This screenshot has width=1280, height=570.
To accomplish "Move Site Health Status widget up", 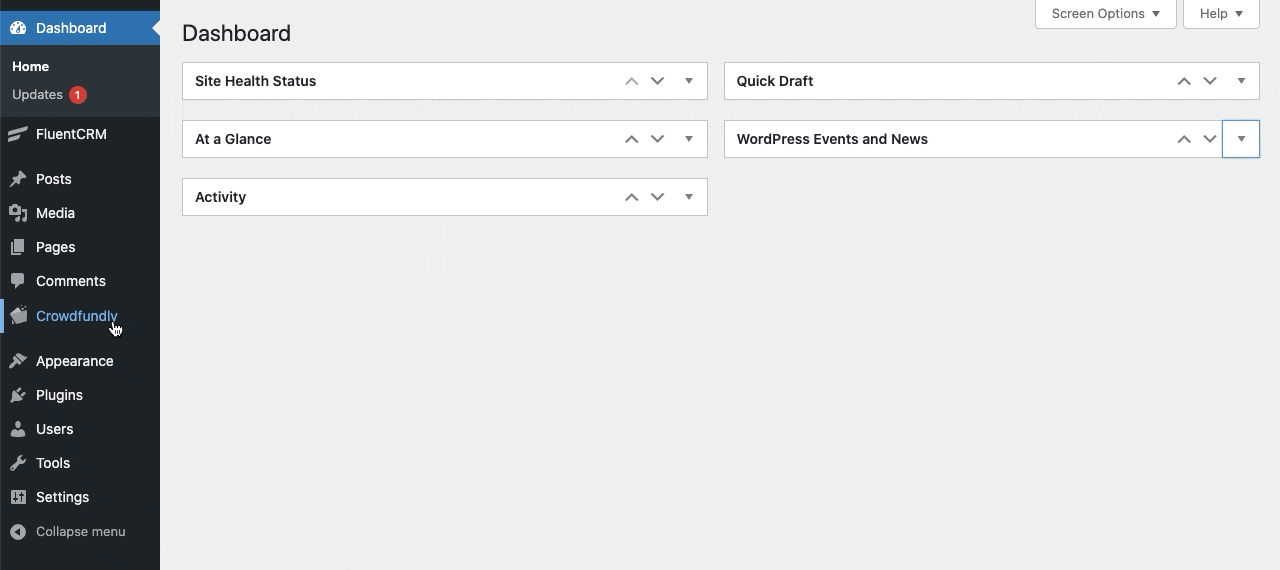I will tap(631, 81).
